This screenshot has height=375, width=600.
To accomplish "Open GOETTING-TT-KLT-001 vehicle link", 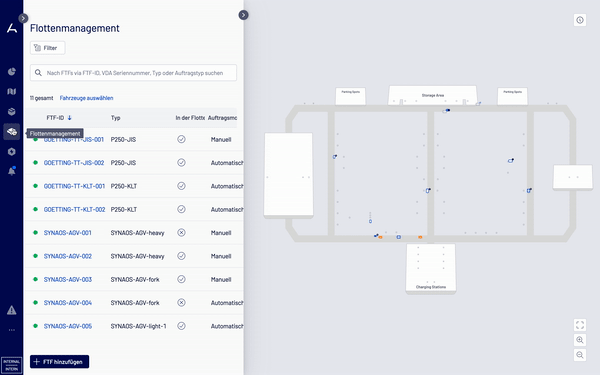I will pos(74,186).
